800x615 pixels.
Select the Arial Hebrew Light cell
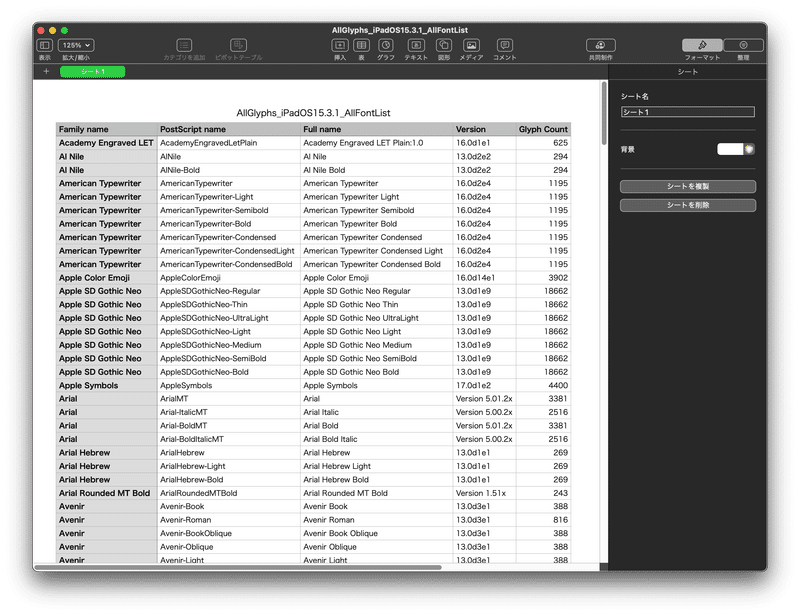pyautogui.click(x=377, y=466)
